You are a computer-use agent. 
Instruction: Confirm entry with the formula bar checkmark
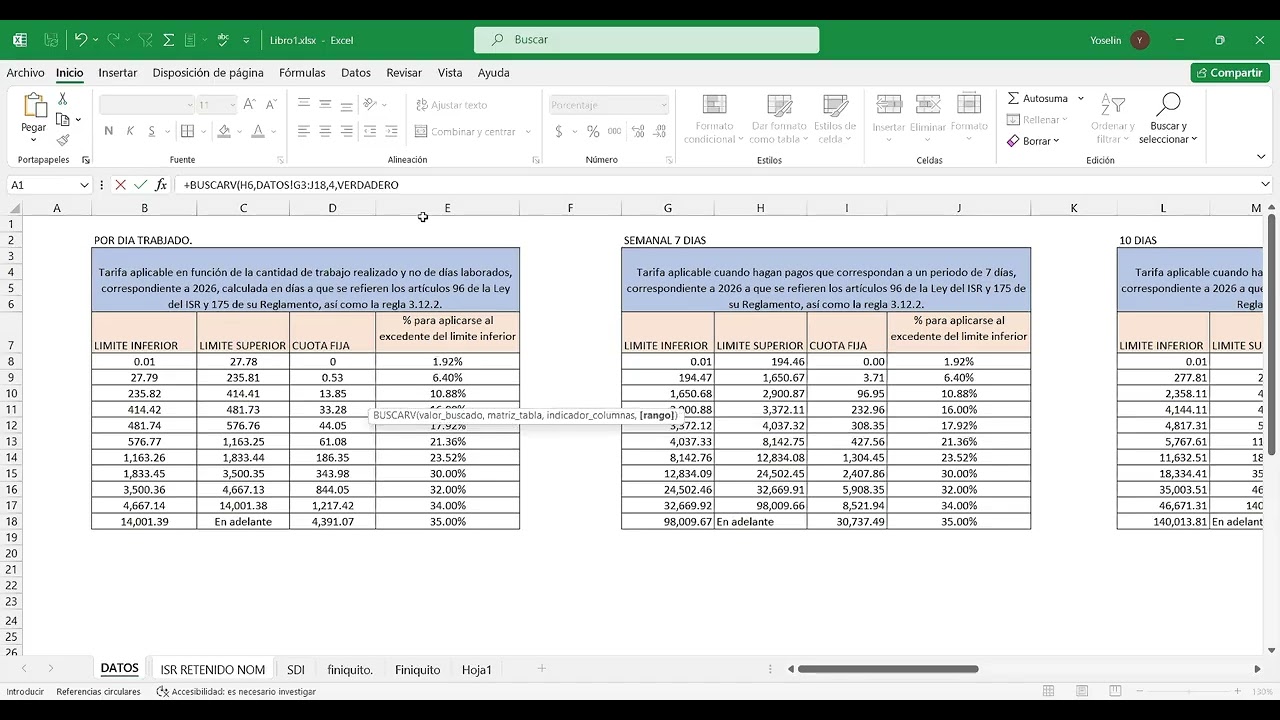tap(140, 185)
